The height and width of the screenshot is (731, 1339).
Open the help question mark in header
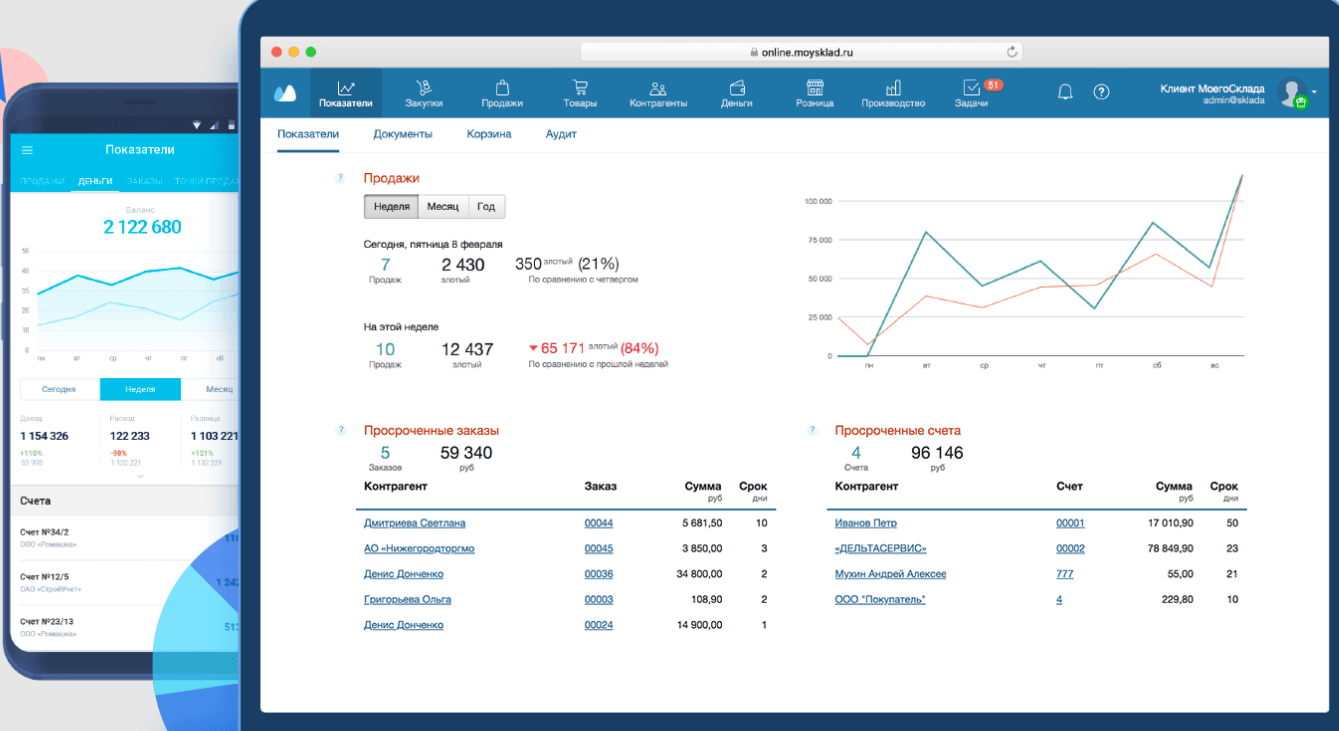click(1101, 92)
